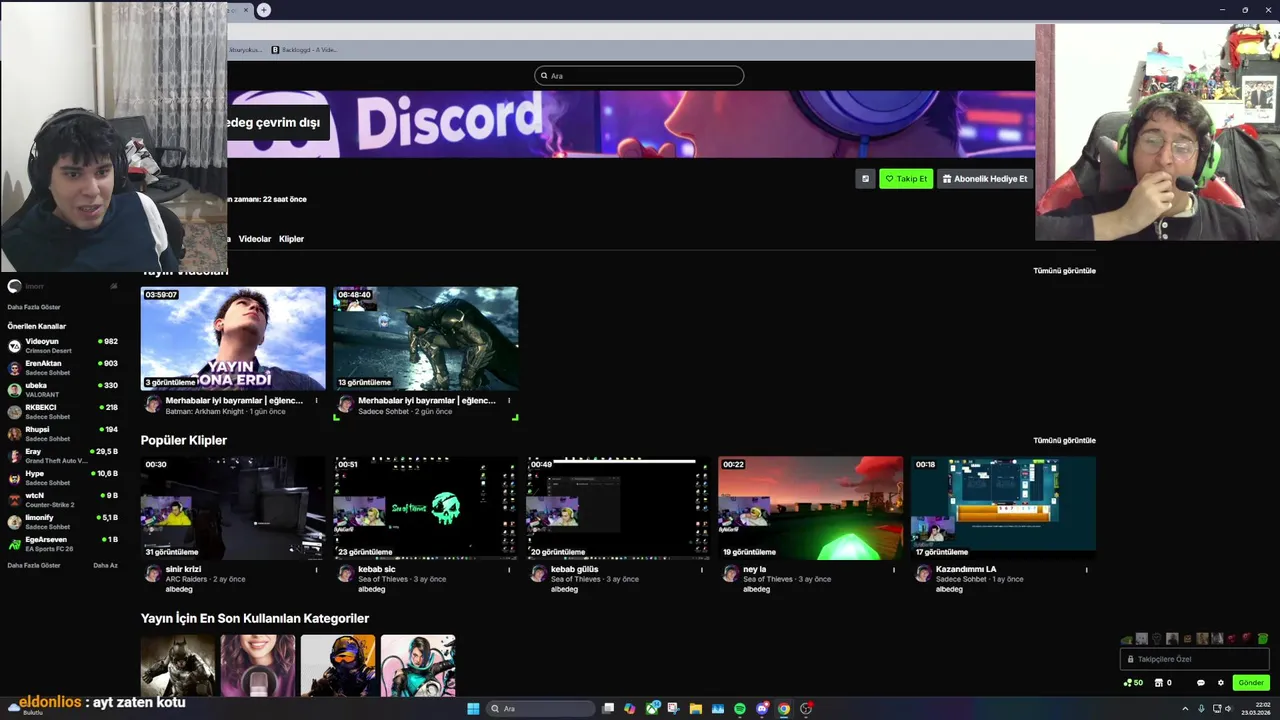Open the 03:59:07 'YAYIN SONA ERDİ' video thumbnail
This screenshot has width=1280, height=720.
pos(233,338)
